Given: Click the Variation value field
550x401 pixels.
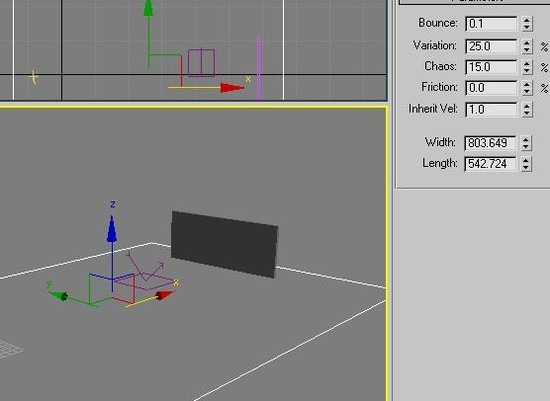Looking at the screenshot, I should click(491, 46).
